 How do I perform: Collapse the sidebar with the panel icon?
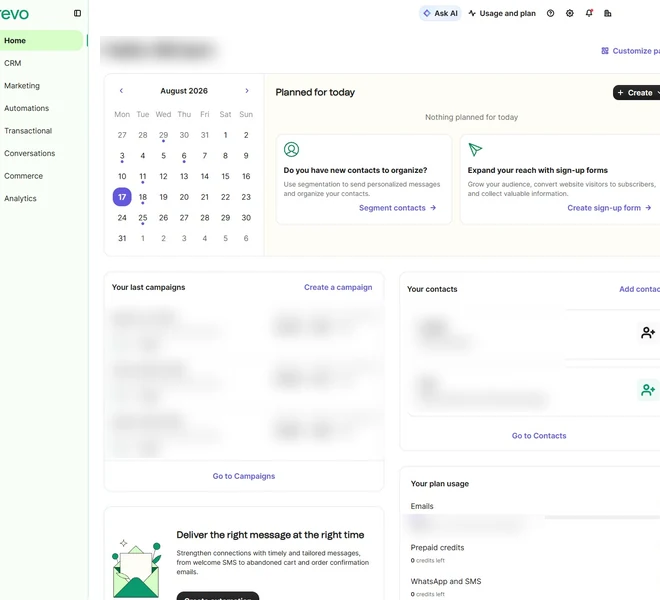click(77, 13)
